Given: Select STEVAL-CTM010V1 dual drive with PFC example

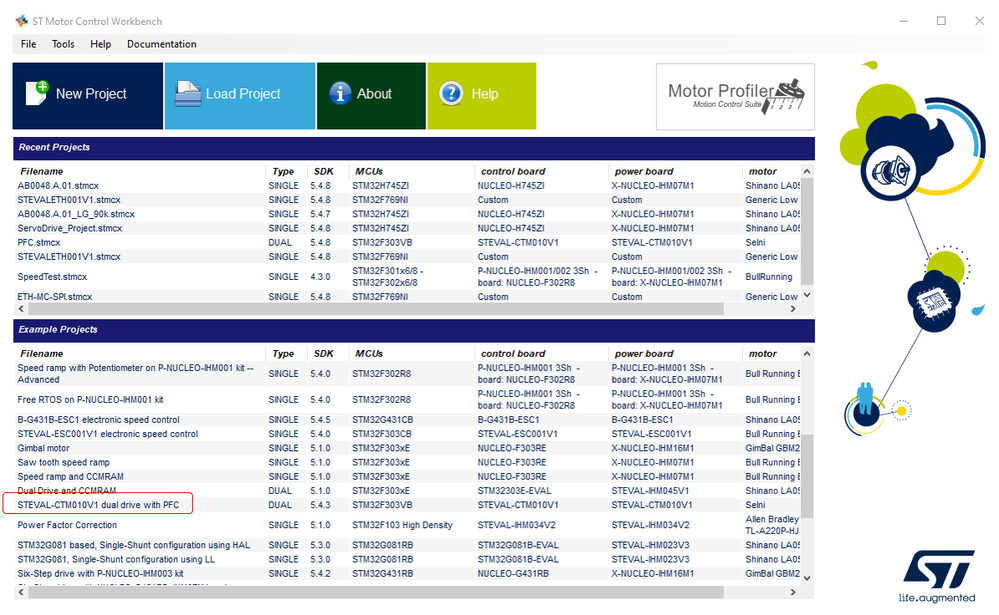Looking at the screenshot, I should tap(98, 505).
